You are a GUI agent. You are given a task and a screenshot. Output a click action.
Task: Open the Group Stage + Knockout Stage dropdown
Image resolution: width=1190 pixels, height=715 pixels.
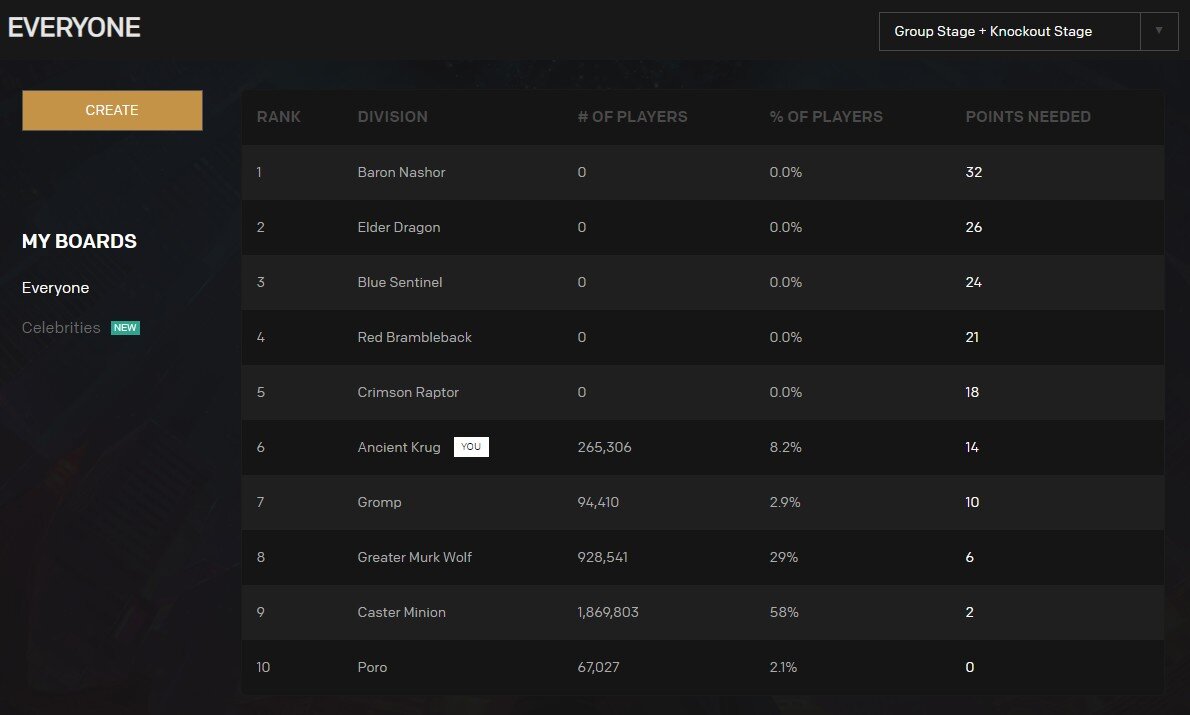coord(1008,31)
